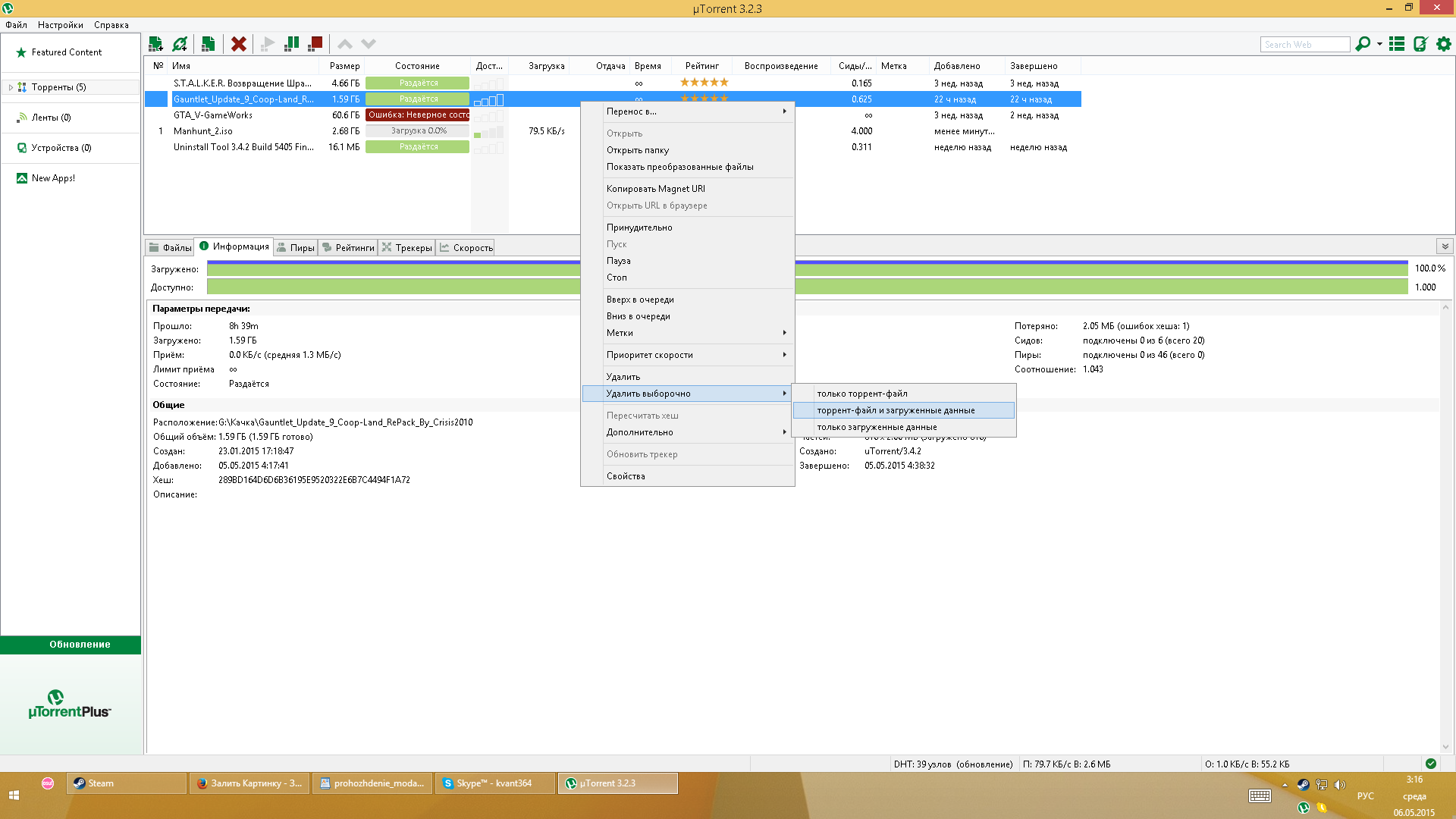Move torrent down the queue arrow
This screenshot has width=1456, height=819.
tap(369, 44)
